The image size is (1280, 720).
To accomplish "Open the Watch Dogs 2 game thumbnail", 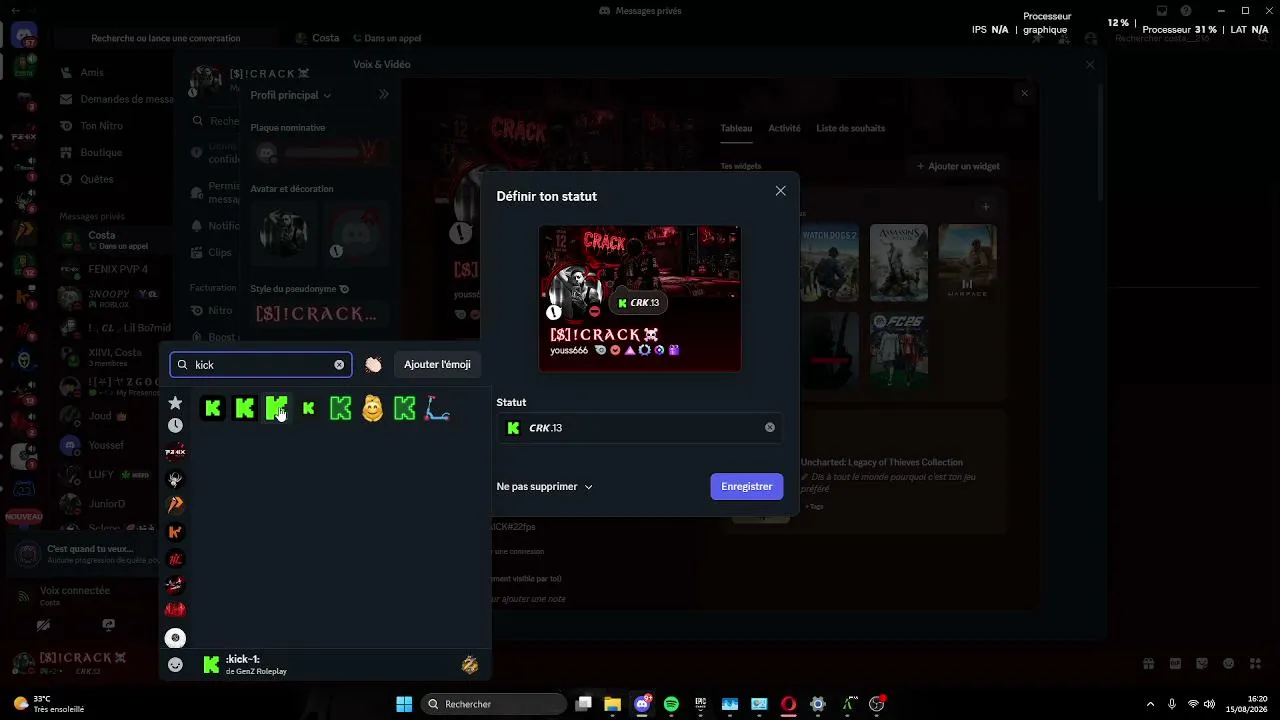I will [x=829, y=263].
